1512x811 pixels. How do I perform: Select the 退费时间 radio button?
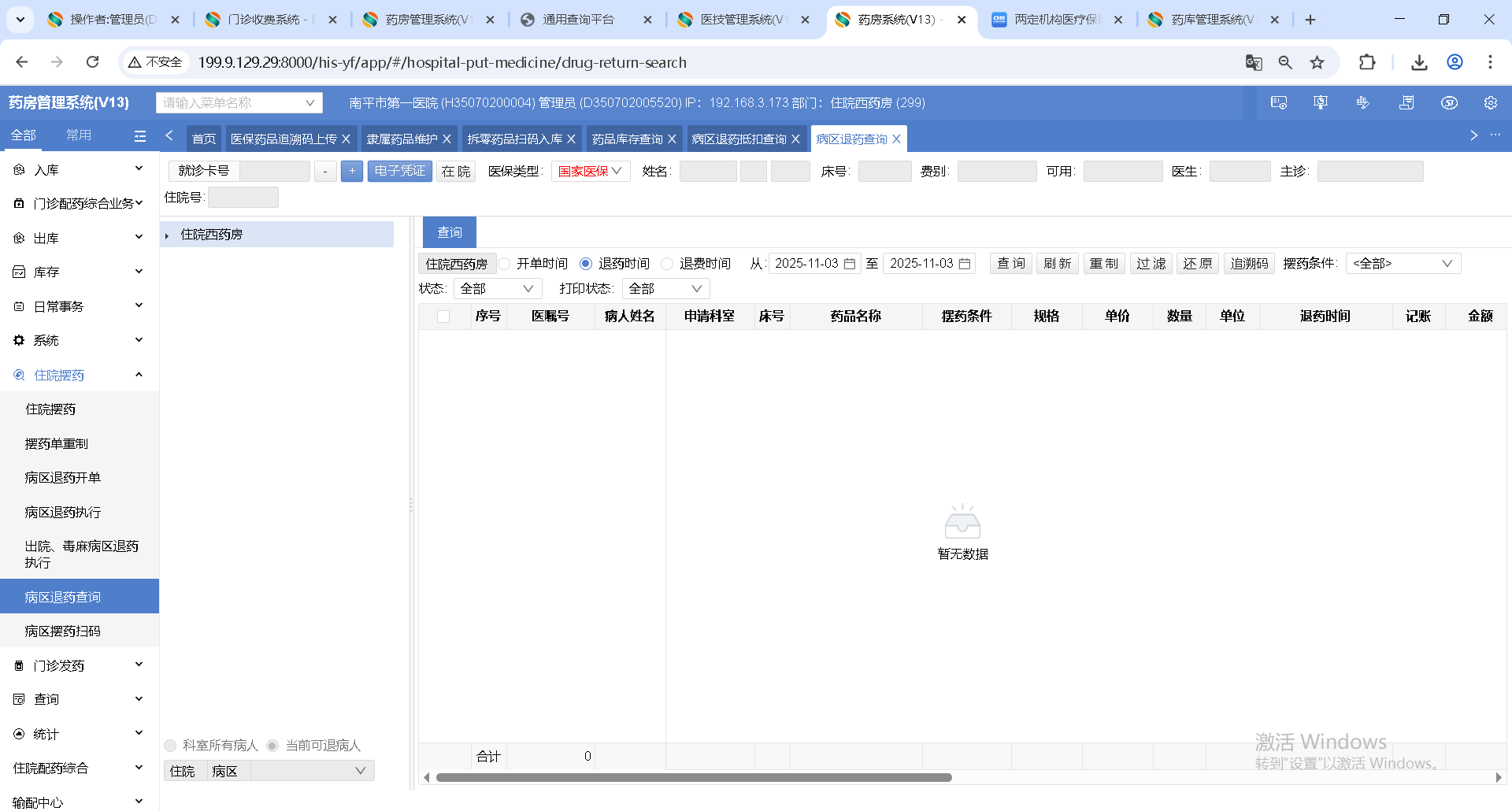tap(667, 264)
